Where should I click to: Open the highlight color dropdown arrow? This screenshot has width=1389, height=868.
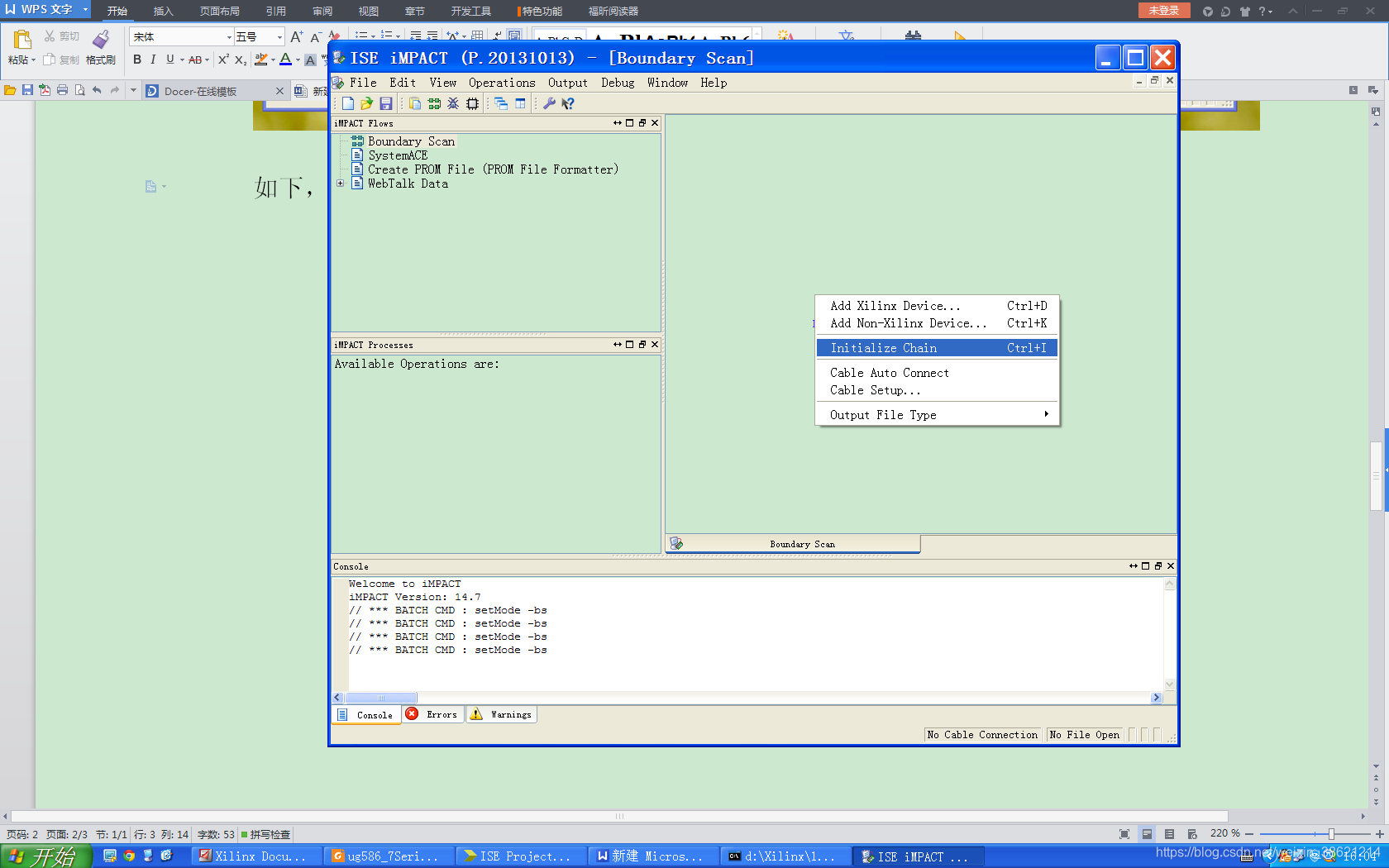coord(273,60)
